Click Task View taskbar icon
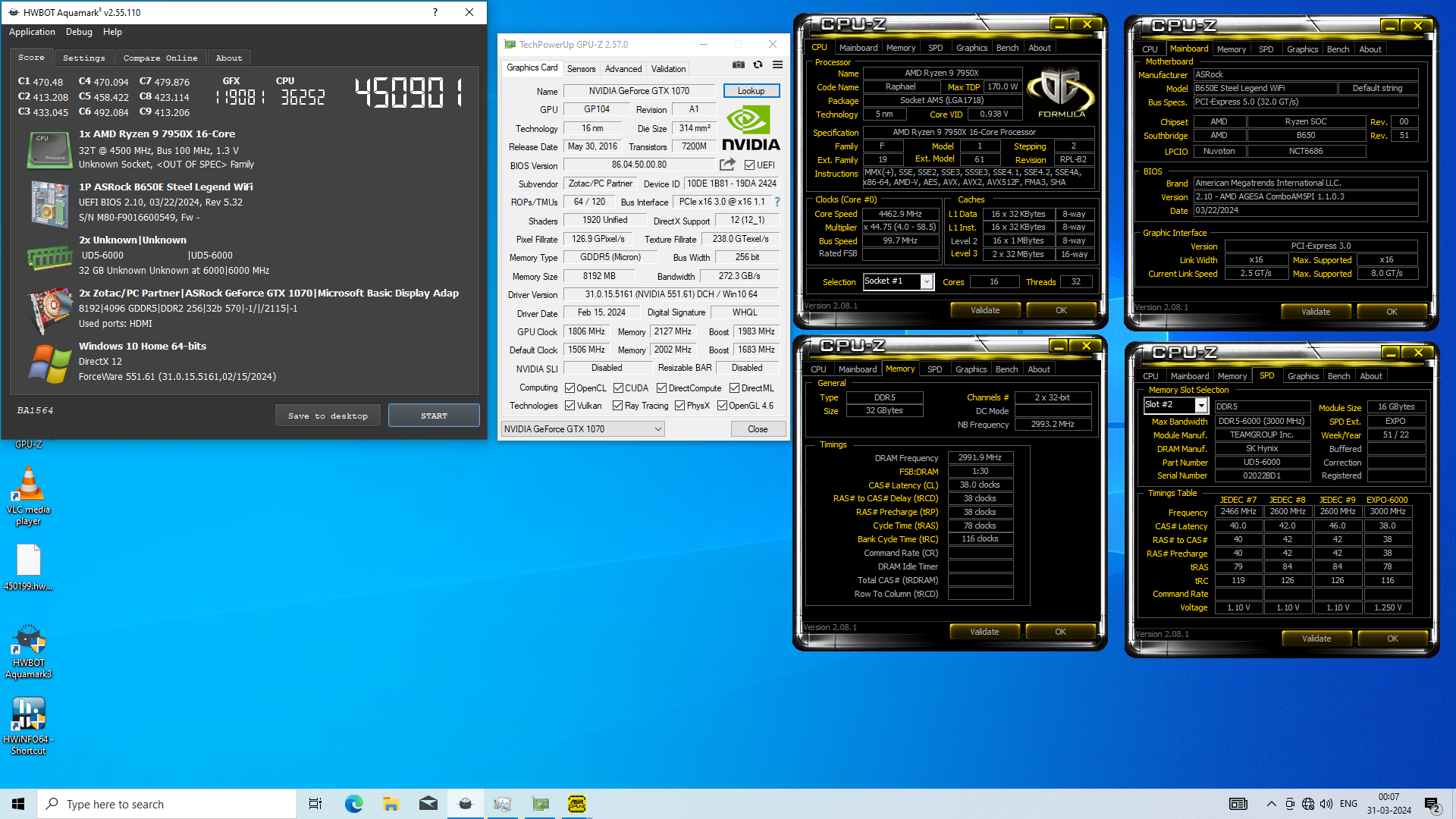The width and height of the screenshot is (1456, 819). point(315,804)
